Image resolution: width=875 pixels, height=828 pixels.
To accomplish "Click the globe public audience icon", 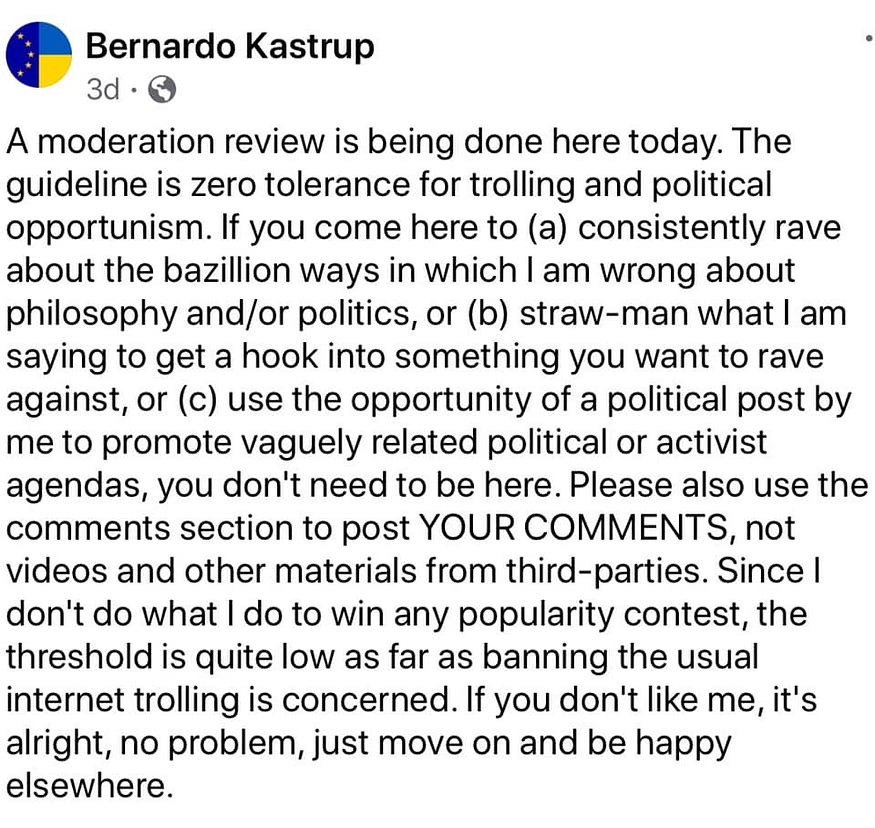I will tap(162, 89).
